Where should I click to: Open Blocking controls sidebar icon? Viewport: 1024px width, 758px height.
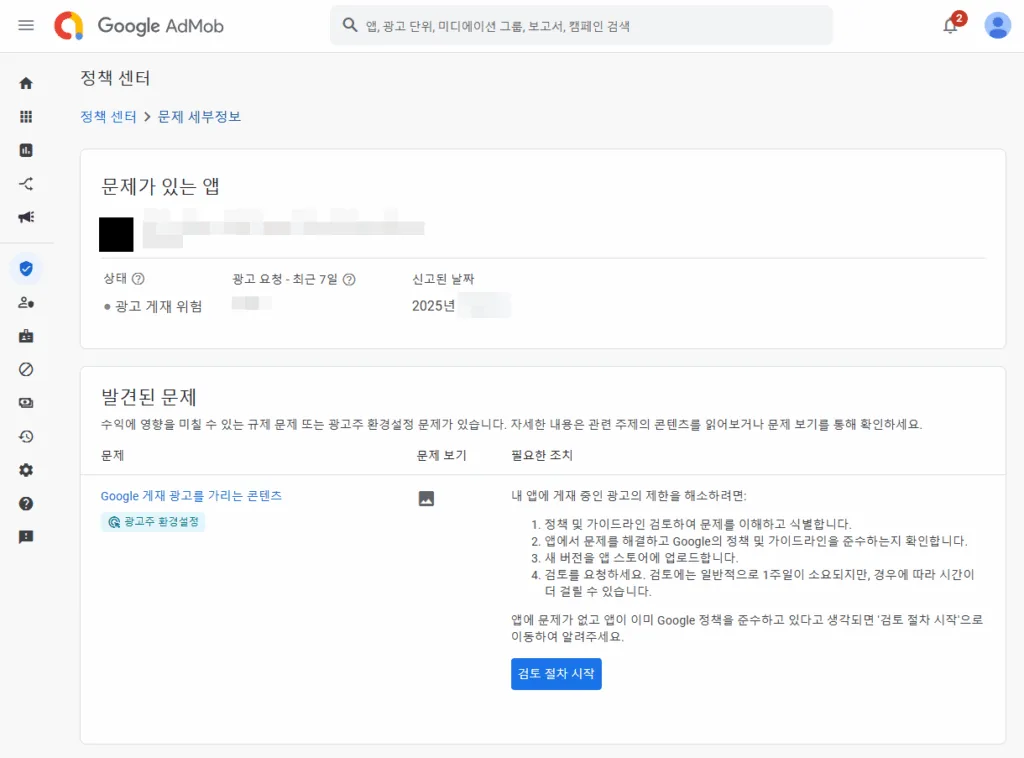[x=26, y=370]
